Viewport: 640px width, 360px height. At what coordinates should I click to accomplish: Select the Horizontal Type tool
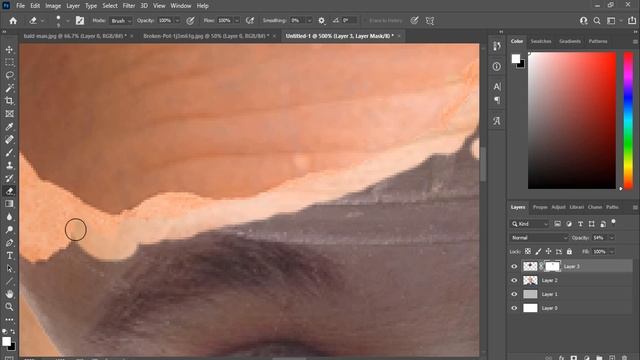[x=9, y=256]
